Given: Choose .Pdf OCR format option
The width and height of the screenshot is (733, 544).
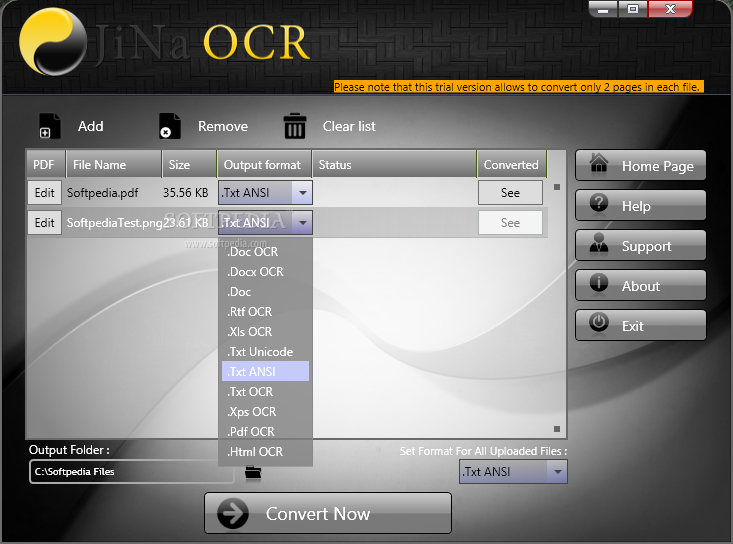Looking at the screenshot, I should pos(265,432).
